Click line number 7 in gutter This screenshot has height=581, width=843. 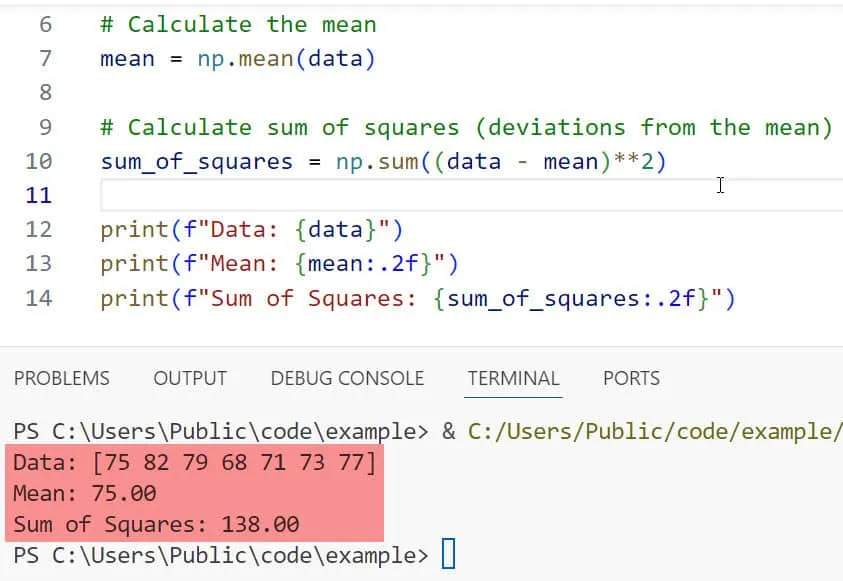[44, 58]
